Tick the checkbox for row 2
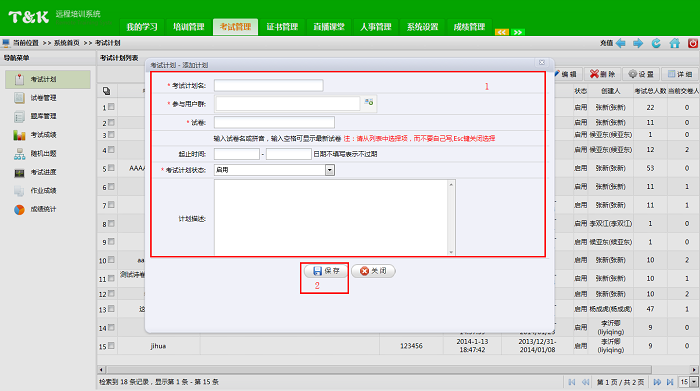 tap(111, 122)
